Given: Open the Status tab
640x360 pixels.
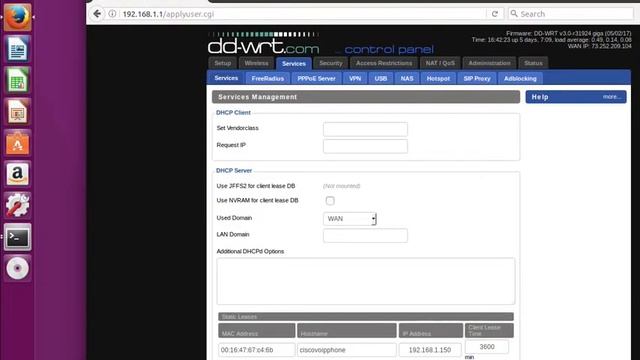Looking at the screenshot, I should point(533,63).
